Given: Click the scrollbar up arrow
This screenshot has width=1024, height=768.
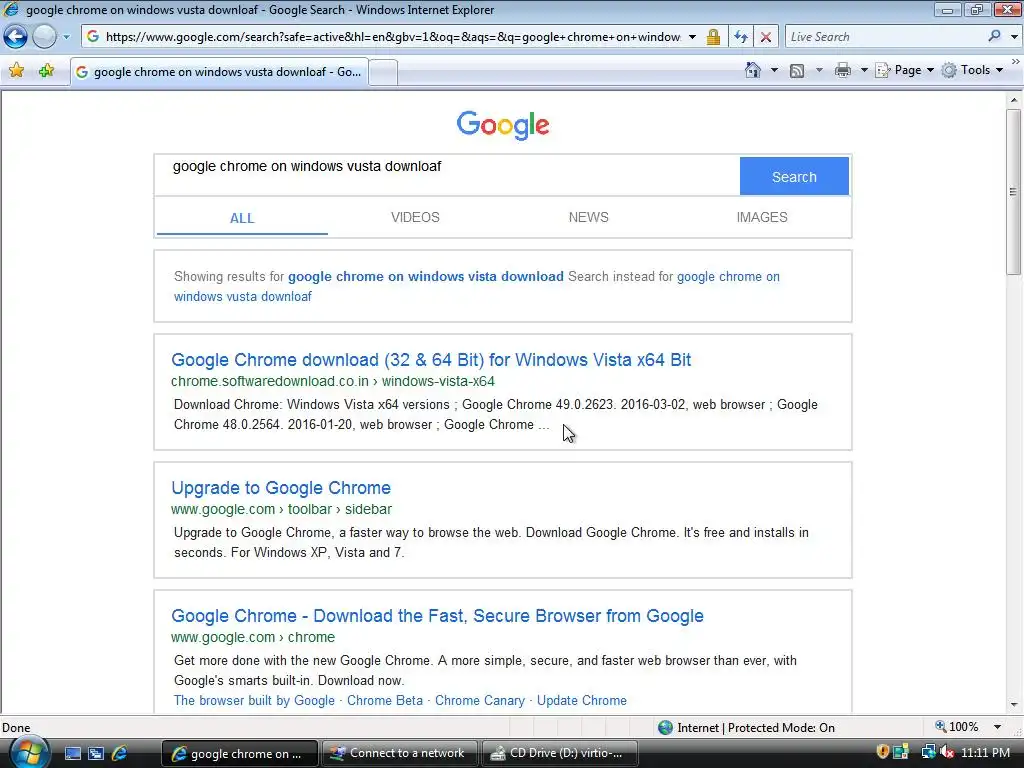Looking at the screenshot, I should tap(1014, 100).
